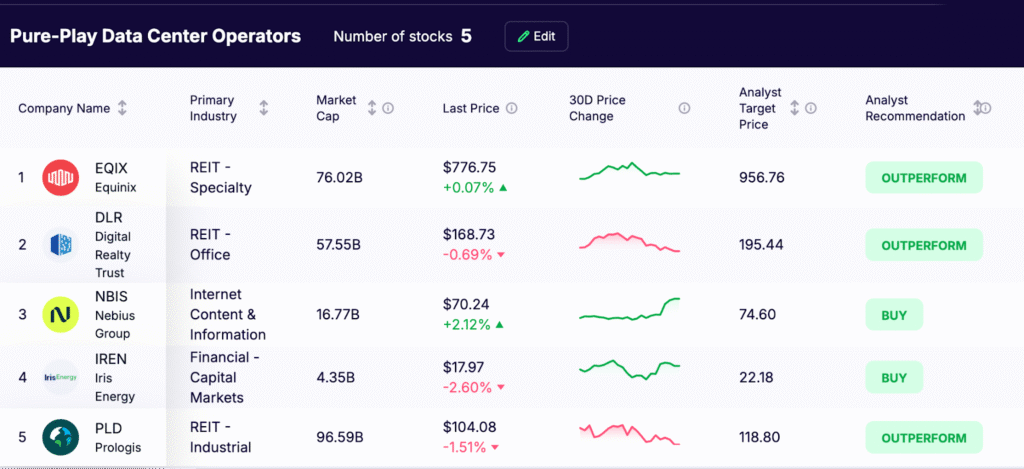Open IREN 30-day price chart

(630, 370)
